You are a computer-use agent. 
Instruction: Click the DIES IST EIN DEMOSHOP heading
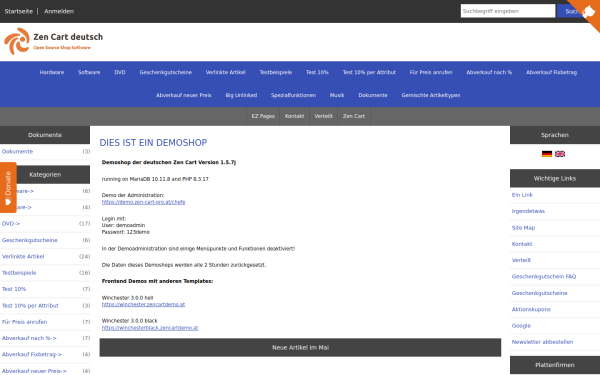[153, 143]
